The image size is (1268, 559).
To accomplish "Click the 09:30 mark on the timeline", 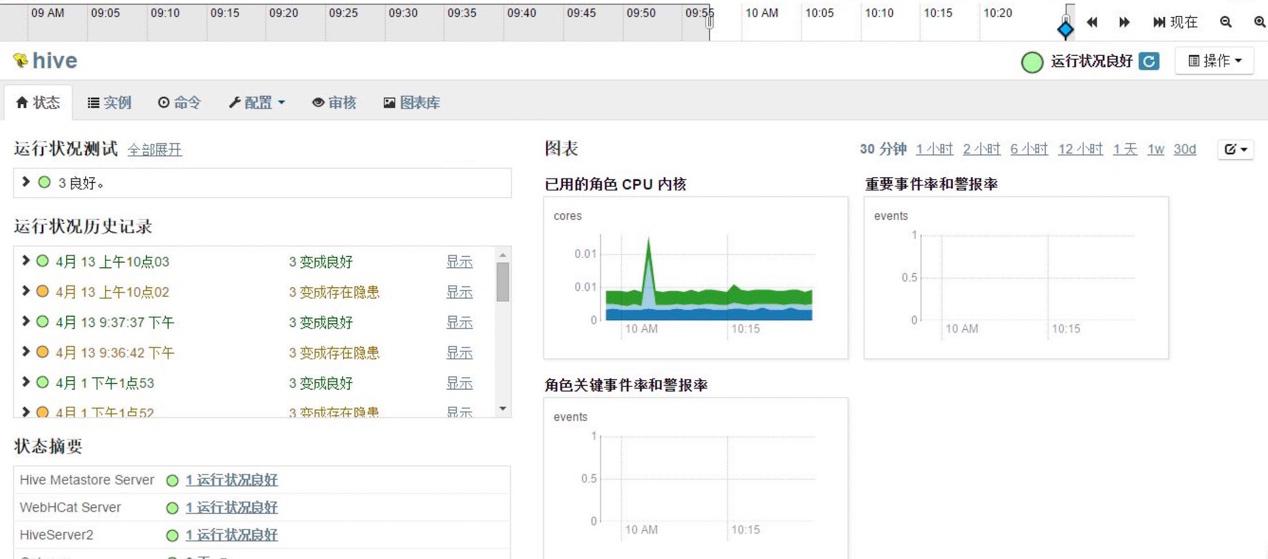I will 403,13.
